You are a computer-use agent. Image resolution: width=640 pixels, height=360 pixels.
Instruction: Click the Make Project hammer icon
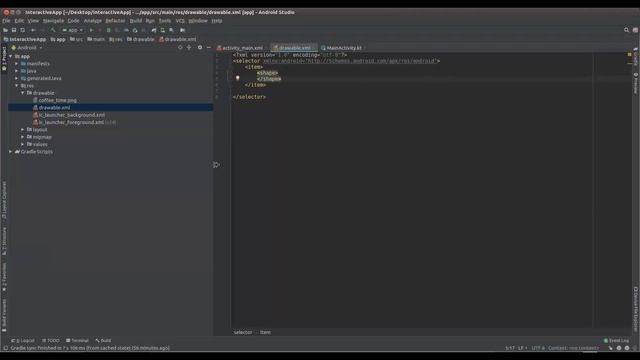click(53, 30)
